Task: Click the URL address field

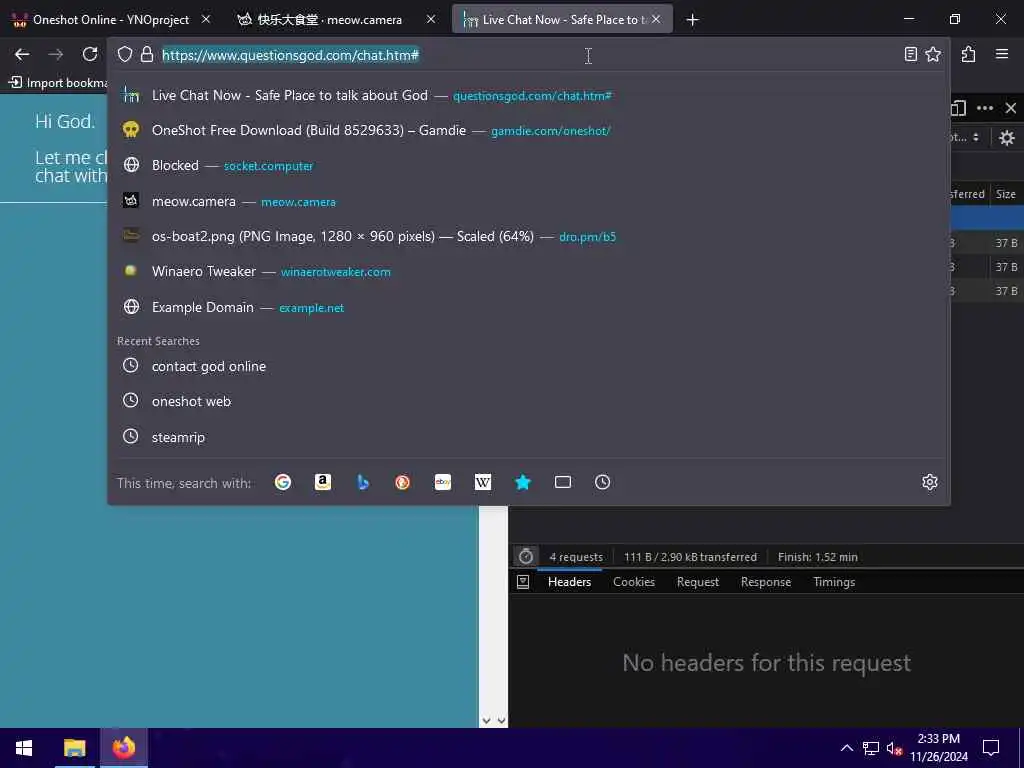Action: [529, 55]
